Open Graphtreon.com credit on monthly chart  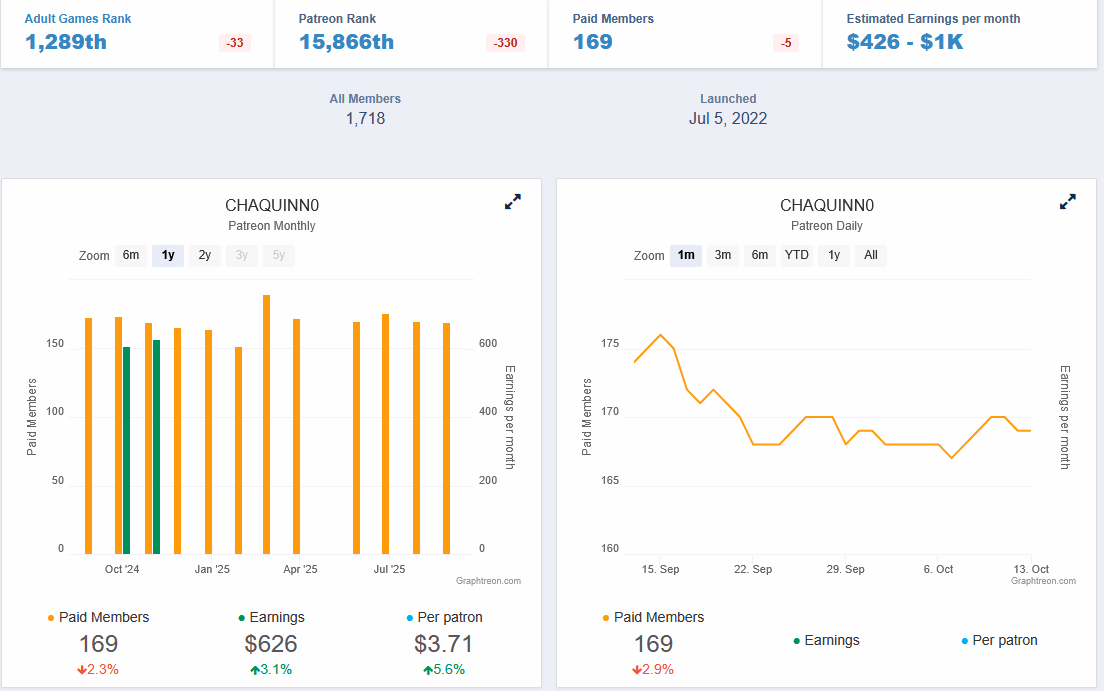click(488, 581)
